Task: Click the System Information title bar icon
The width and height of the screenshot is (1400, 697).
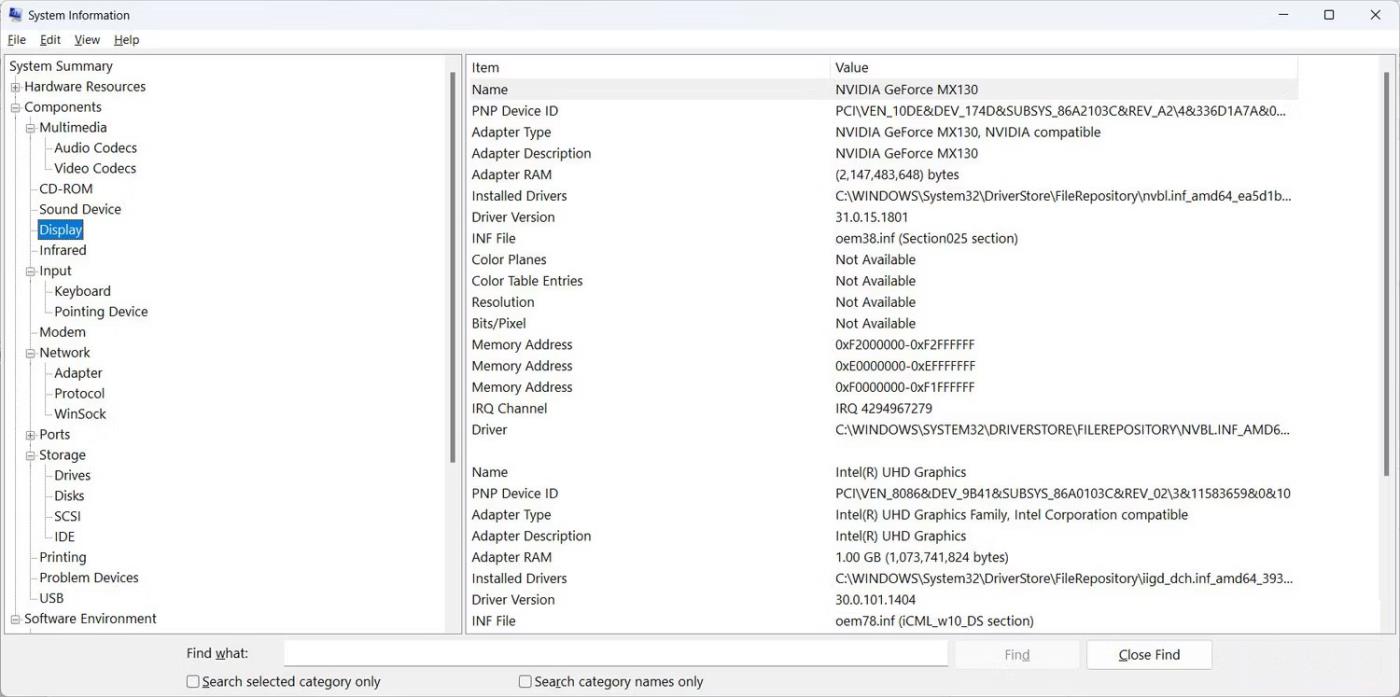Action: (15, 15)
